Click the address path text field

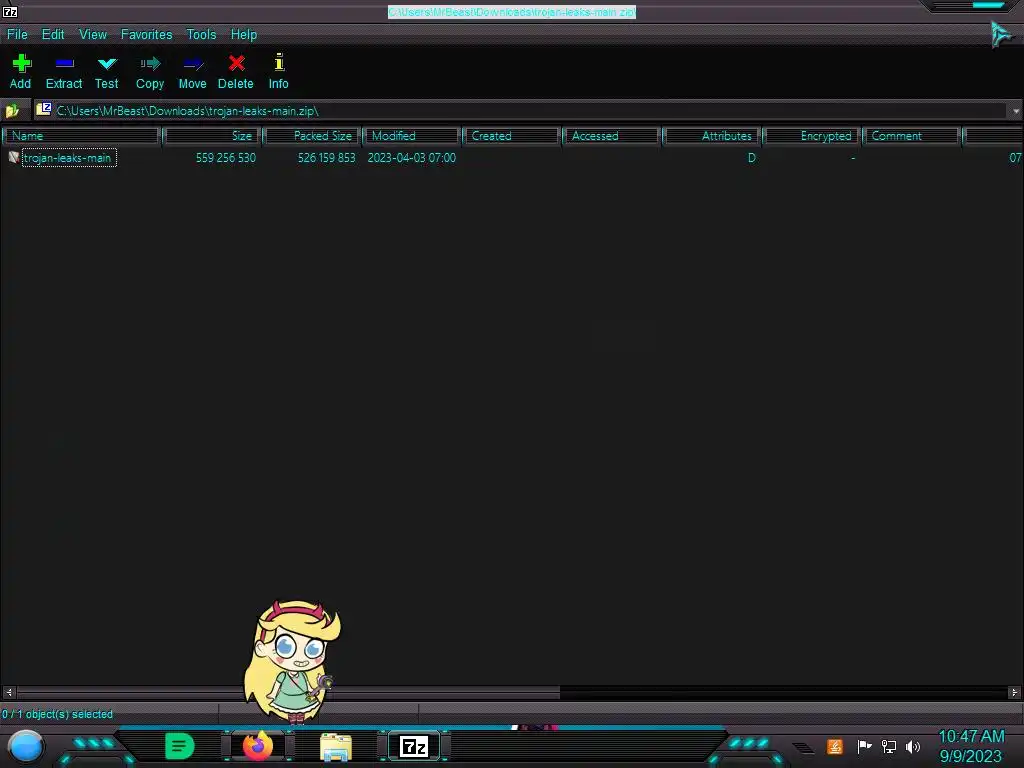(522, 111)
